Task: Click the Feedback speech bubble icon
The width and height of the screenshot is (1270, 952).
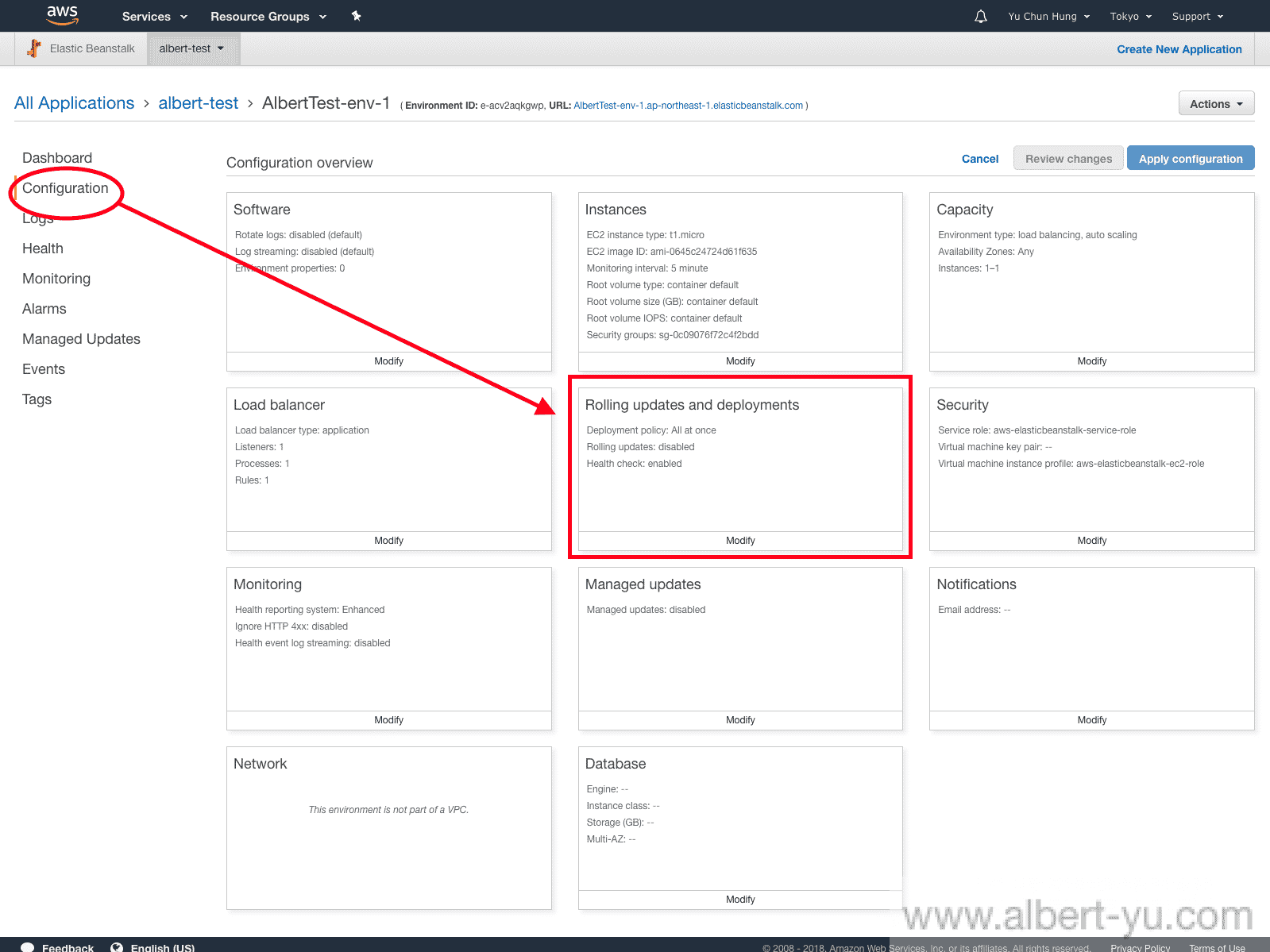Action: (x=28, y=947)
